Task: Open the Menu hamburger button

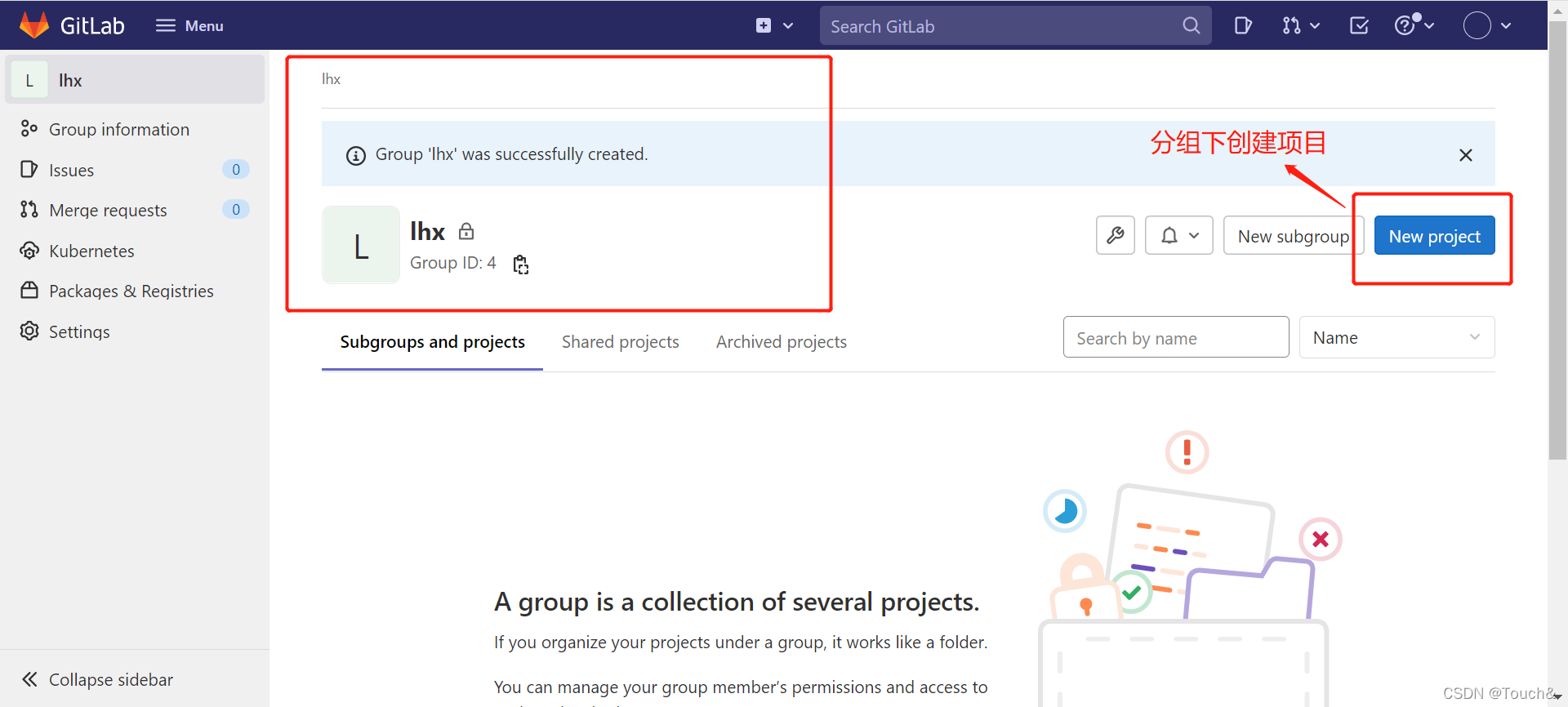Action: 189,25
